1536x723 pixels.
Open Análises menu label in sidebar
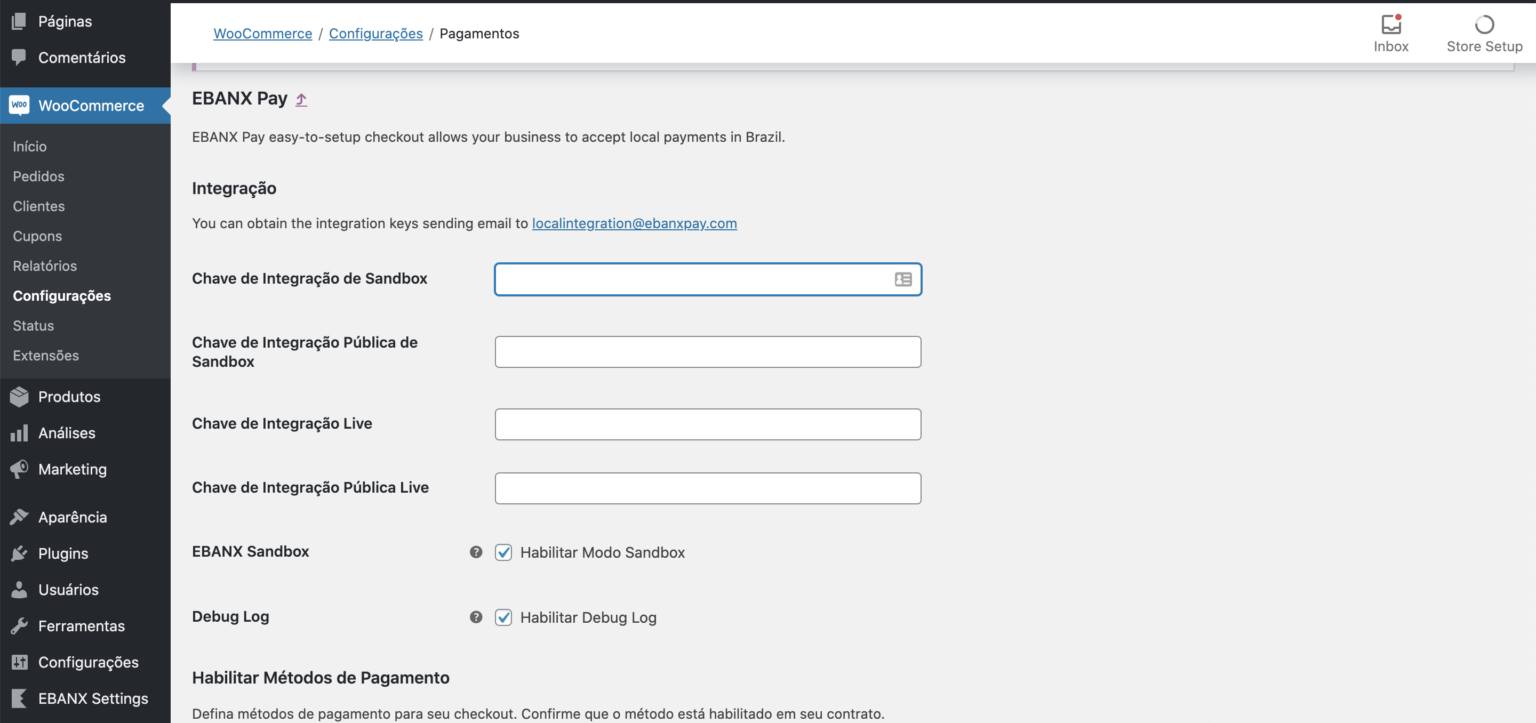click(67, 433)
